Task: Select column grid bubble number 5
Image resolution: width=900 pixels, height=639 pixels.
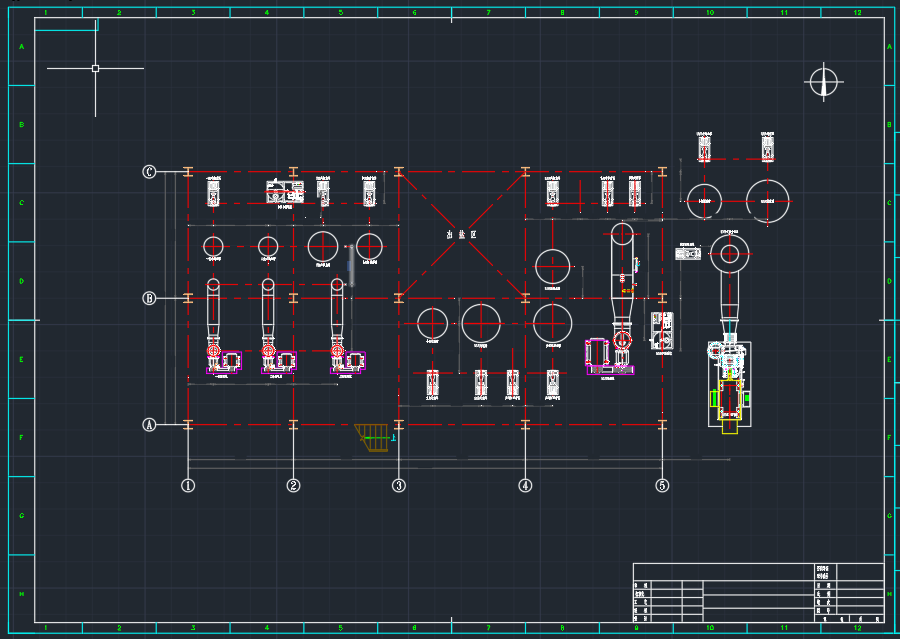Action: [662, 486]
